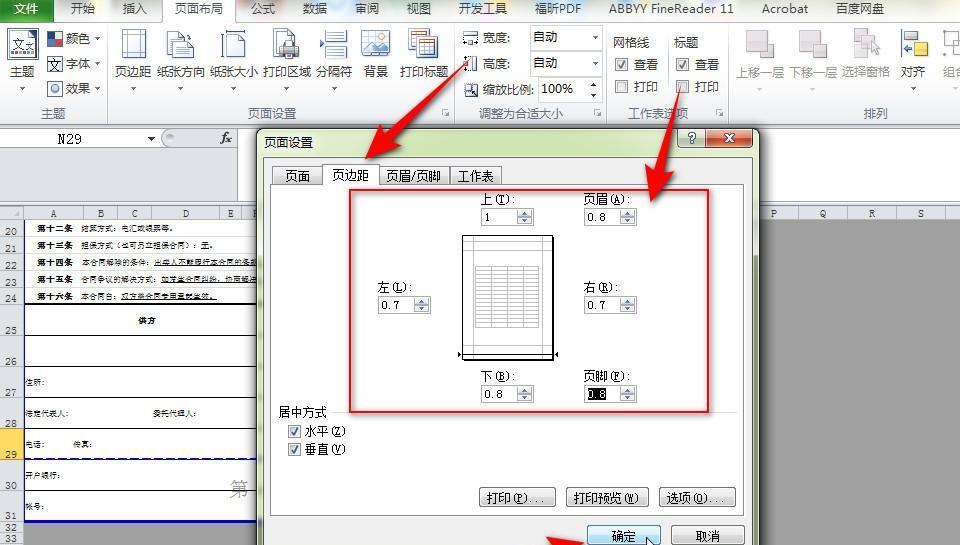Image resolution: width=960 pixels, height=545 pixels.
Task: Toggle 网格线 打印 gridlines print checkbox
Action: 621,86
